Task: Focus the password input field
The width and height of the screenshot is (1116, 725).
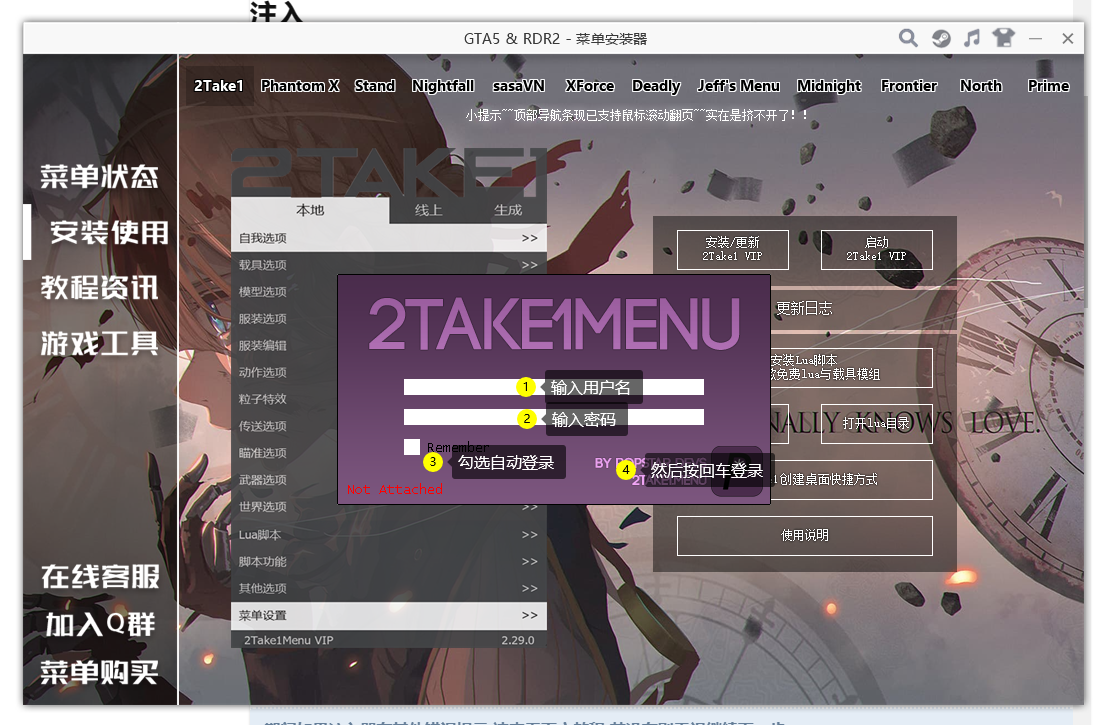Action: (x=460, y=417)
